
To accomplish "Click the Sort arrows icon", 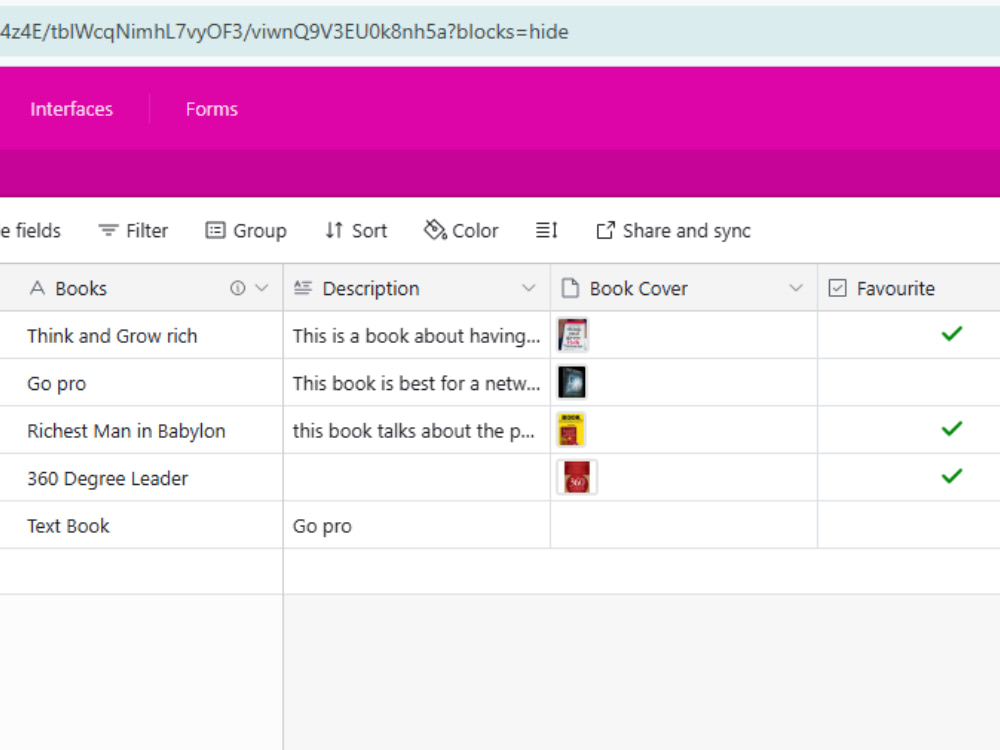I will click(x=334, y=230).
